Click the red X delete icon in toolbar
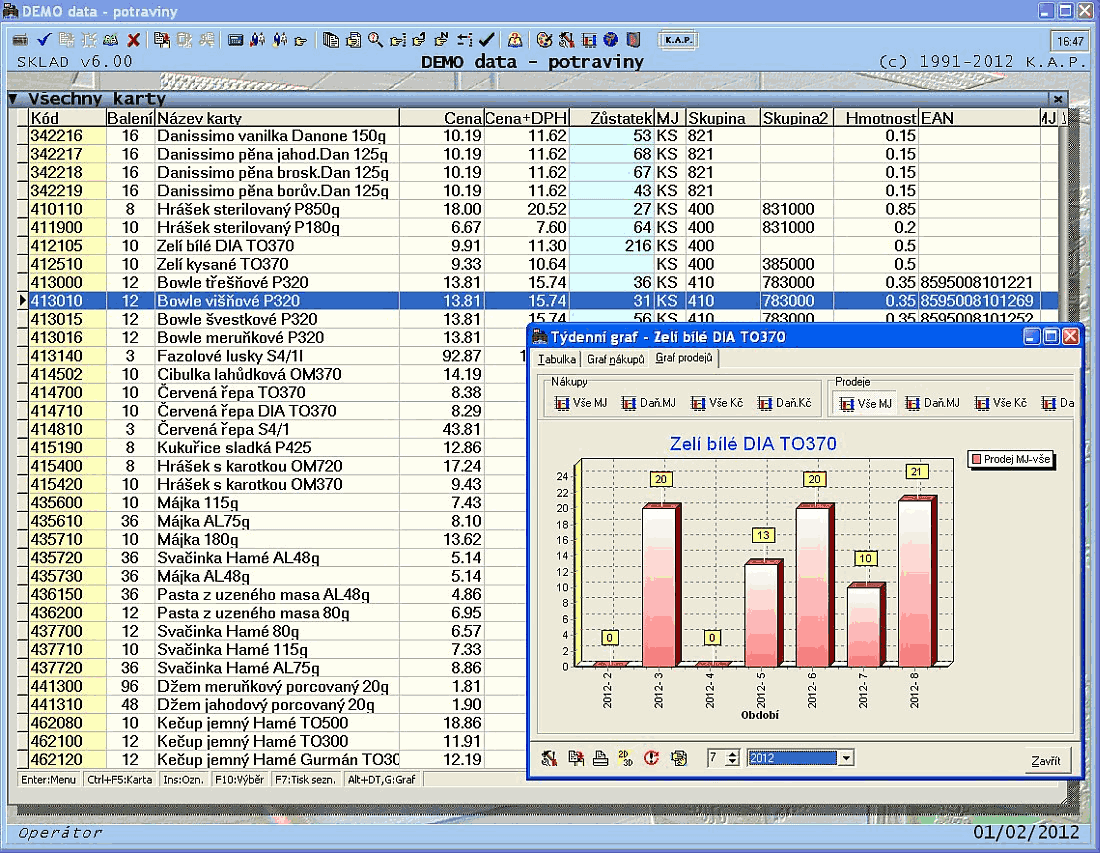 tap(133, 40)
